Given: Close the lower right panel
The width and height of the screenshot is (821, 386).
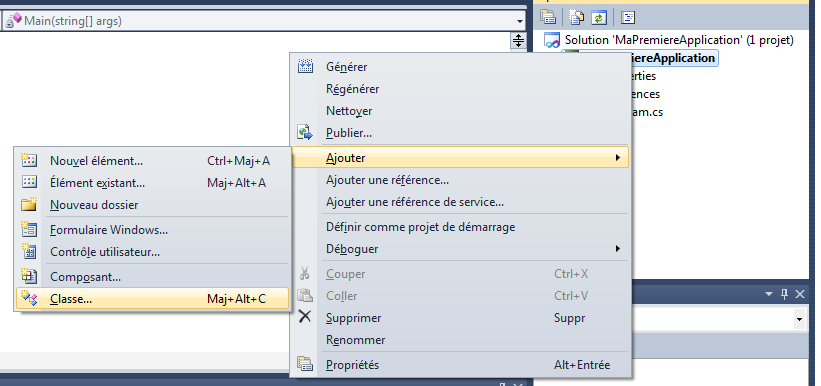Looking at the screenshot, I should (800, 294).
